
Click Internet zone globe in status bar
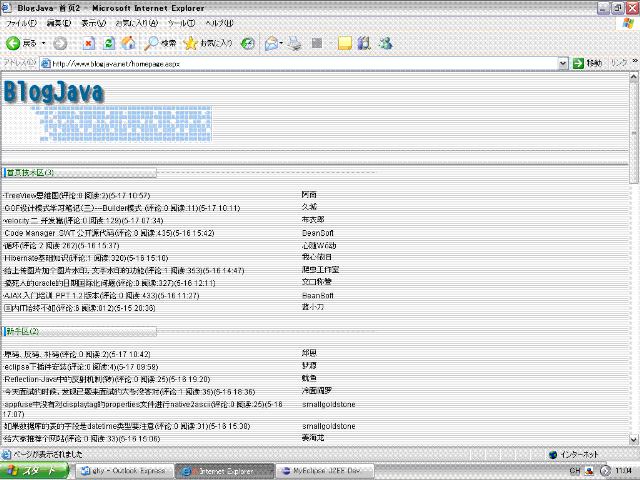pos(553,454)
